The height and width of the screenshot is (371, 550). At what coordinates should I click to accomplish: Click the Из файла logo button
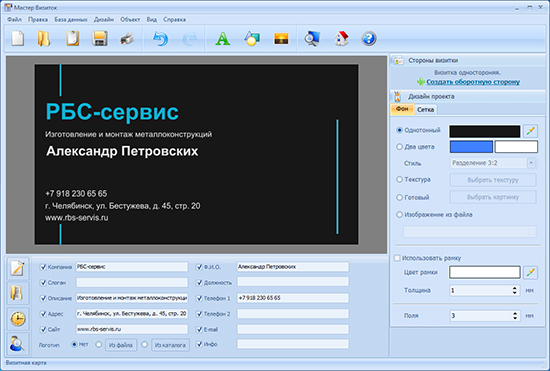click(120, 345)
